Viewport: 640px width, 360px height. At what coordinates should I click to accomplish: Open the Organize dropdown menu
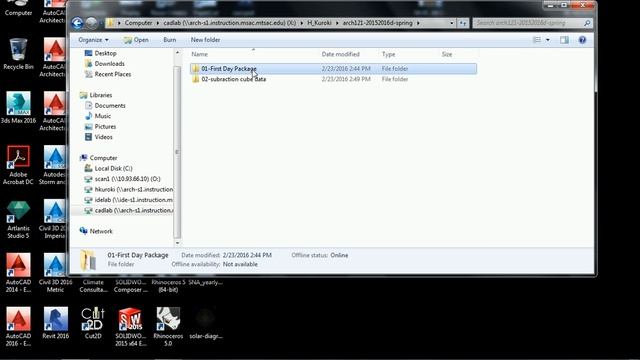93,40
